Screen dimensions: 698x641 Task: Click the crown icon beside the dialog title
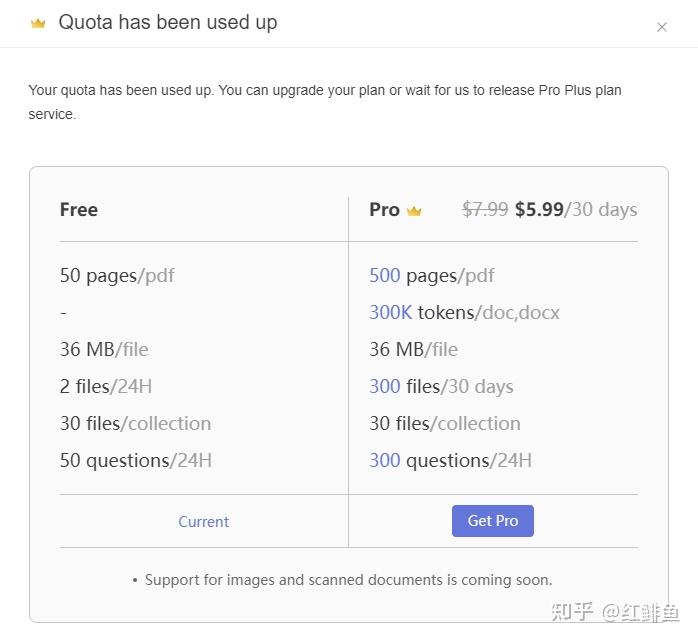38,23
